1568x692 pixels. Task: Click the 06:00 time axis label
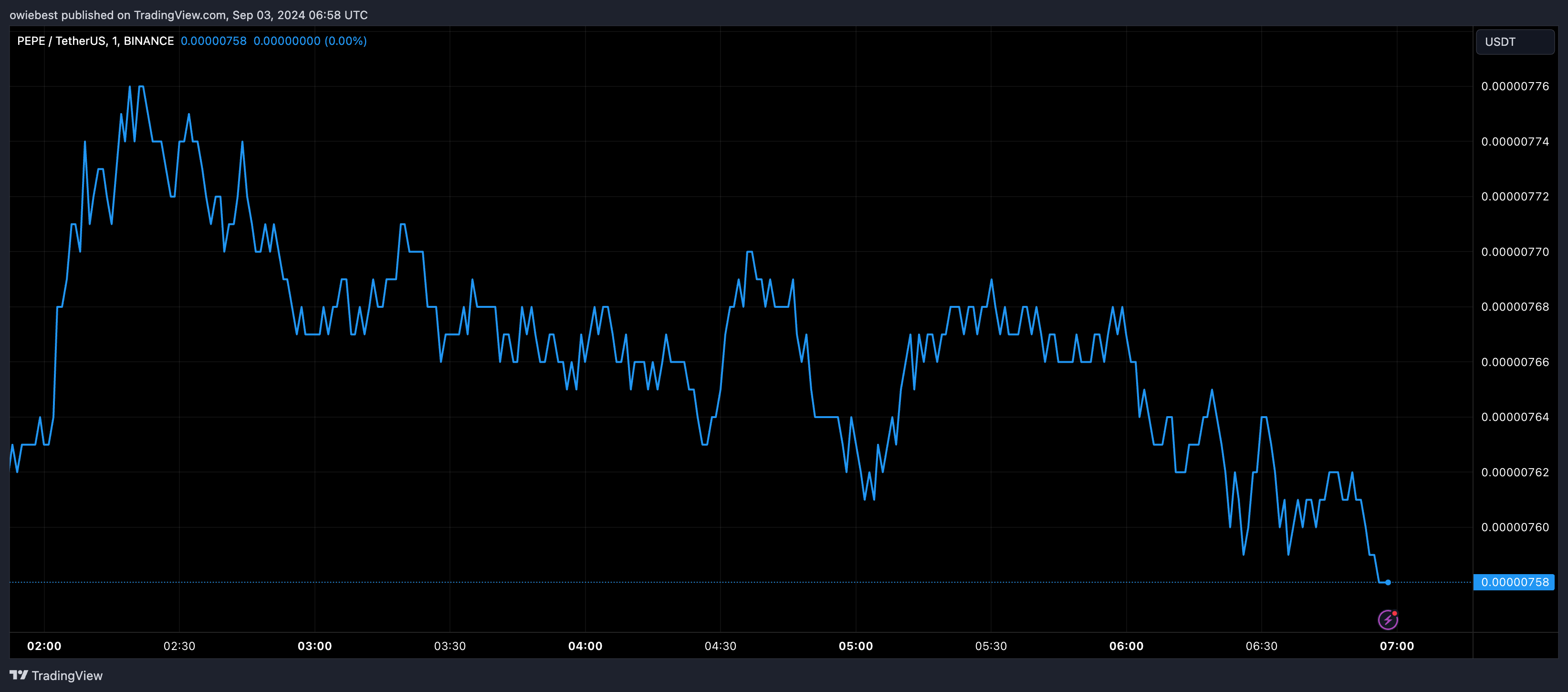point(1126,646)
